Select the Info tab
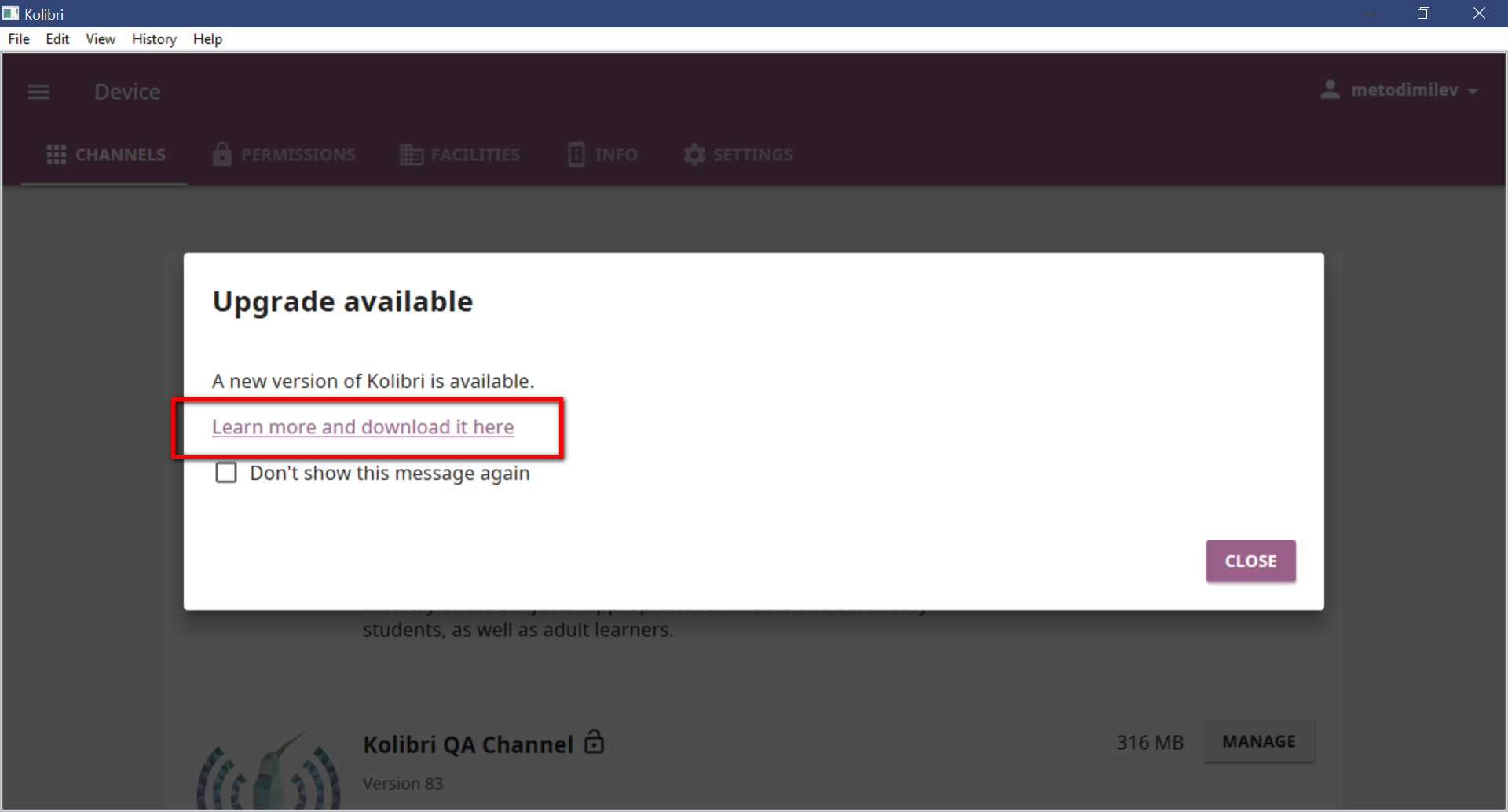This screenshot has width=1508, height=812. click(602, 155)
